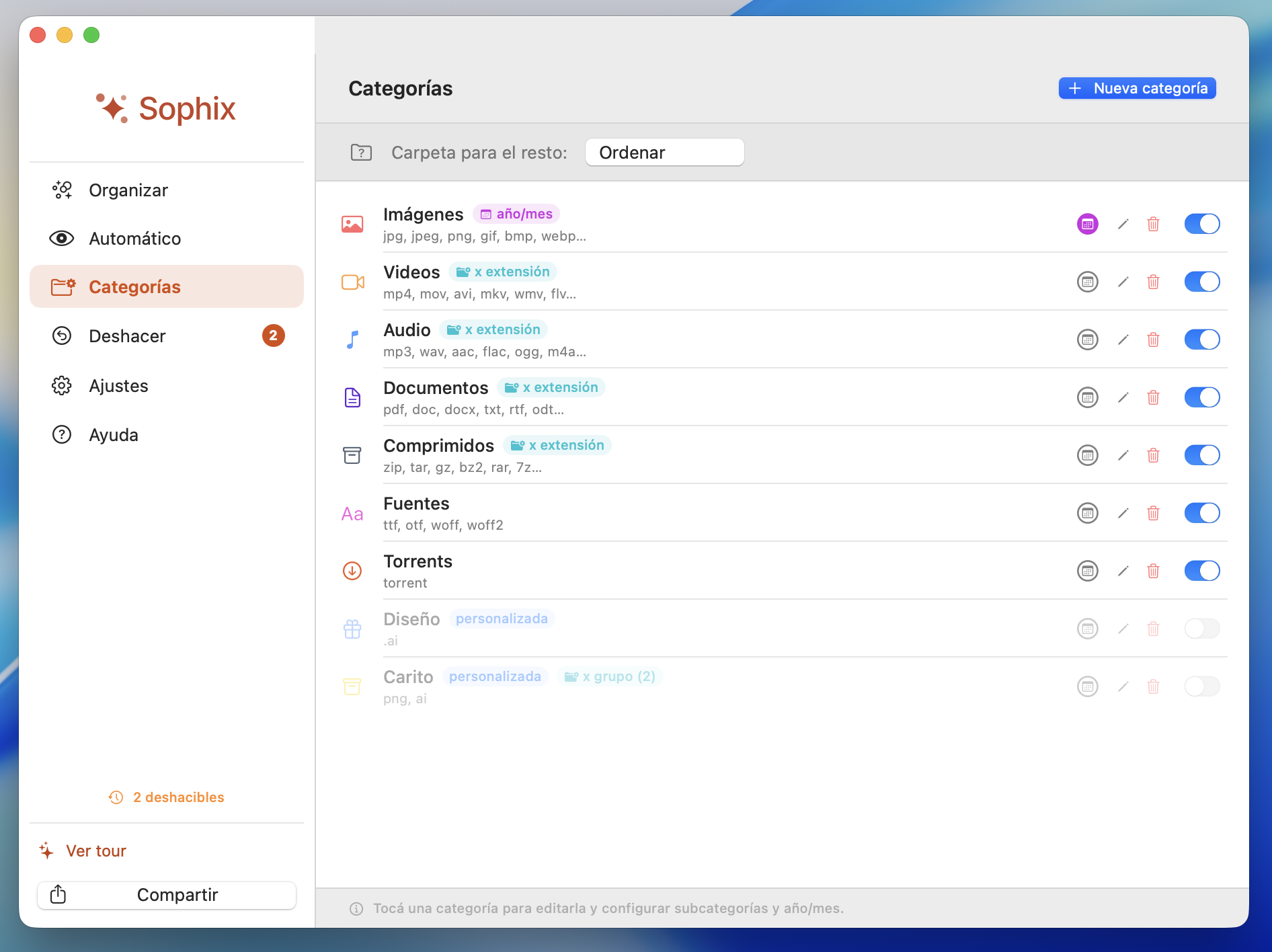Click the Comprimidos category name
The height and width of the screenshot is (952, 1272).
point(438,446)
